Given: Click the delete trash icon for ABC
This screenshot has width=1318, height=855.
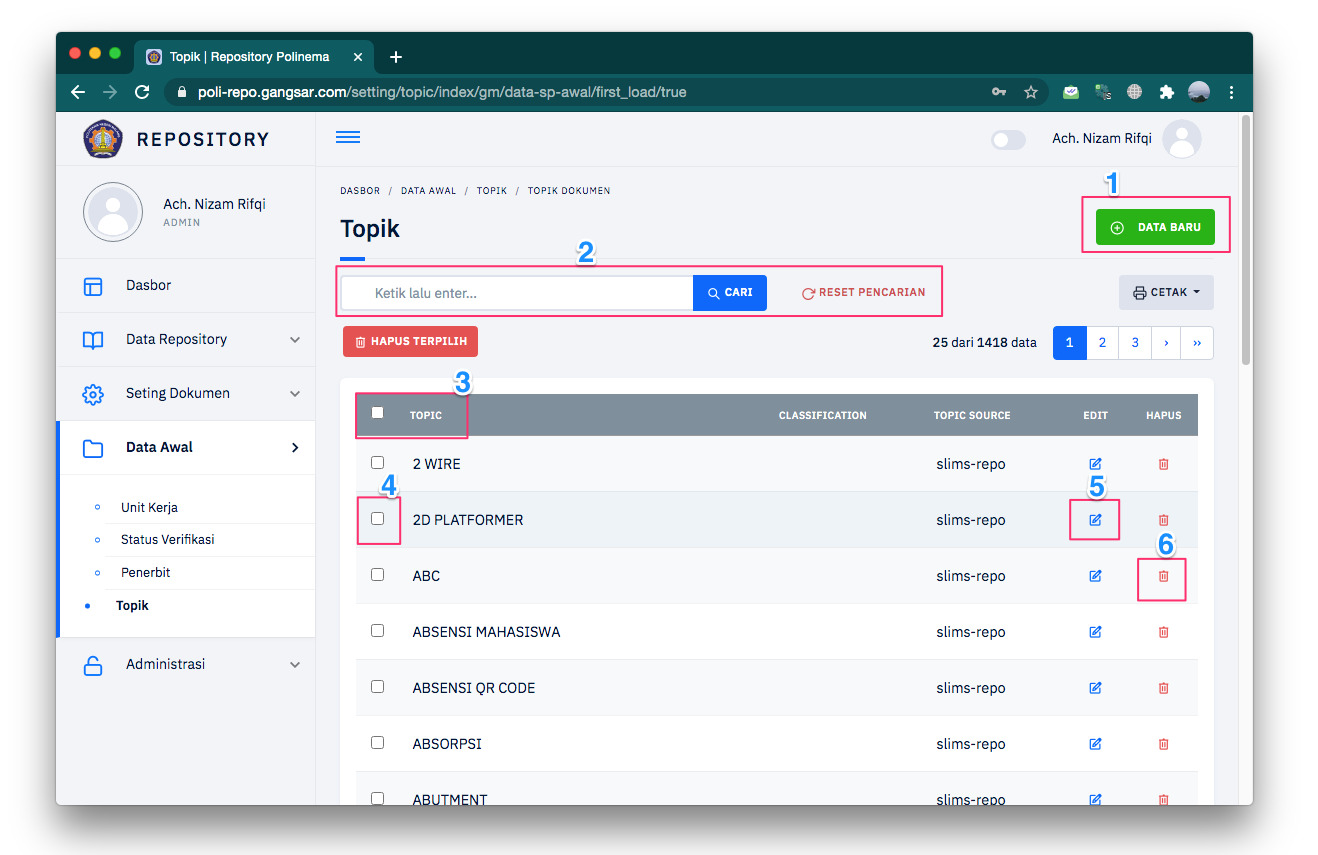Looking at the screenshot, I should [1163, 576].
